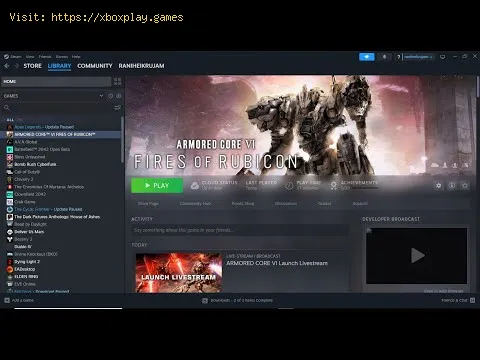Select EVE Online in the list
480x360 pixels.
25,284
